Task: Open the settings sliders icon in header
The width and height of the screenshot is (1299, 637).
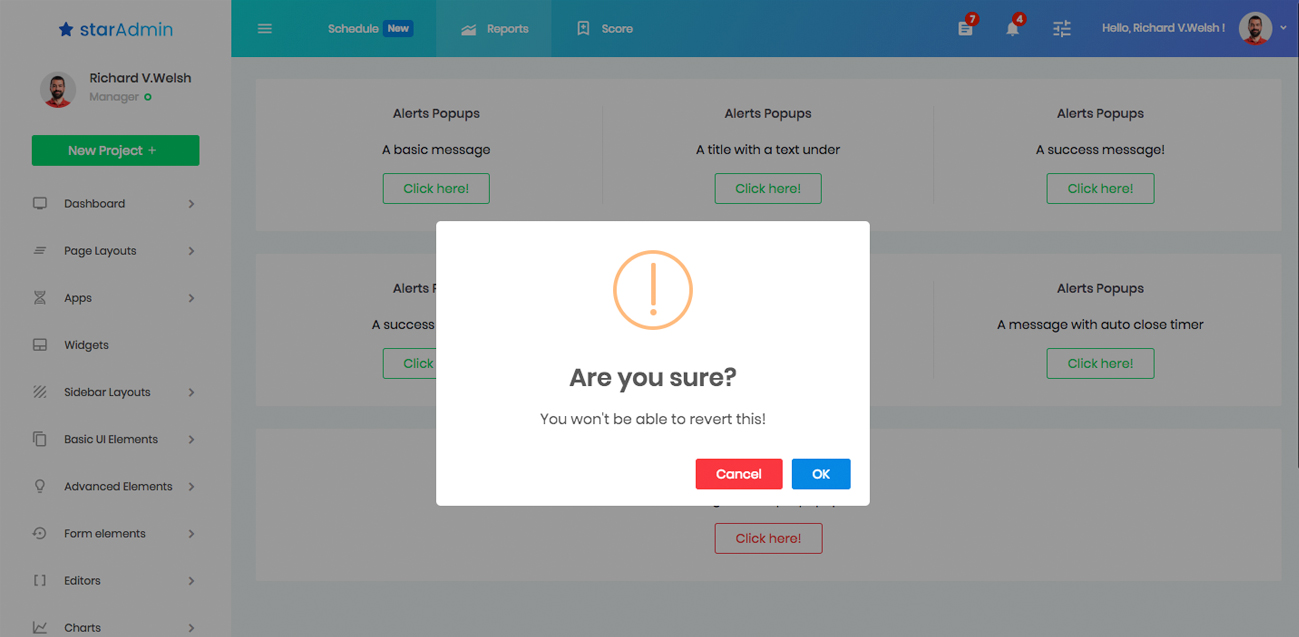Action: coord(1061,29)
